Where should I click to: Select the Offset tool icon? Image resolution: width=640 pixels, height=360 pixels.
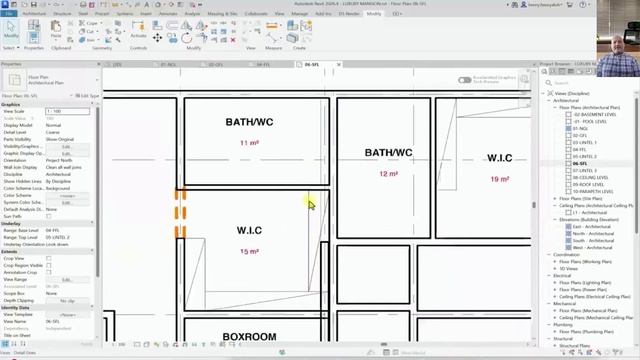(x=172, y=25)
